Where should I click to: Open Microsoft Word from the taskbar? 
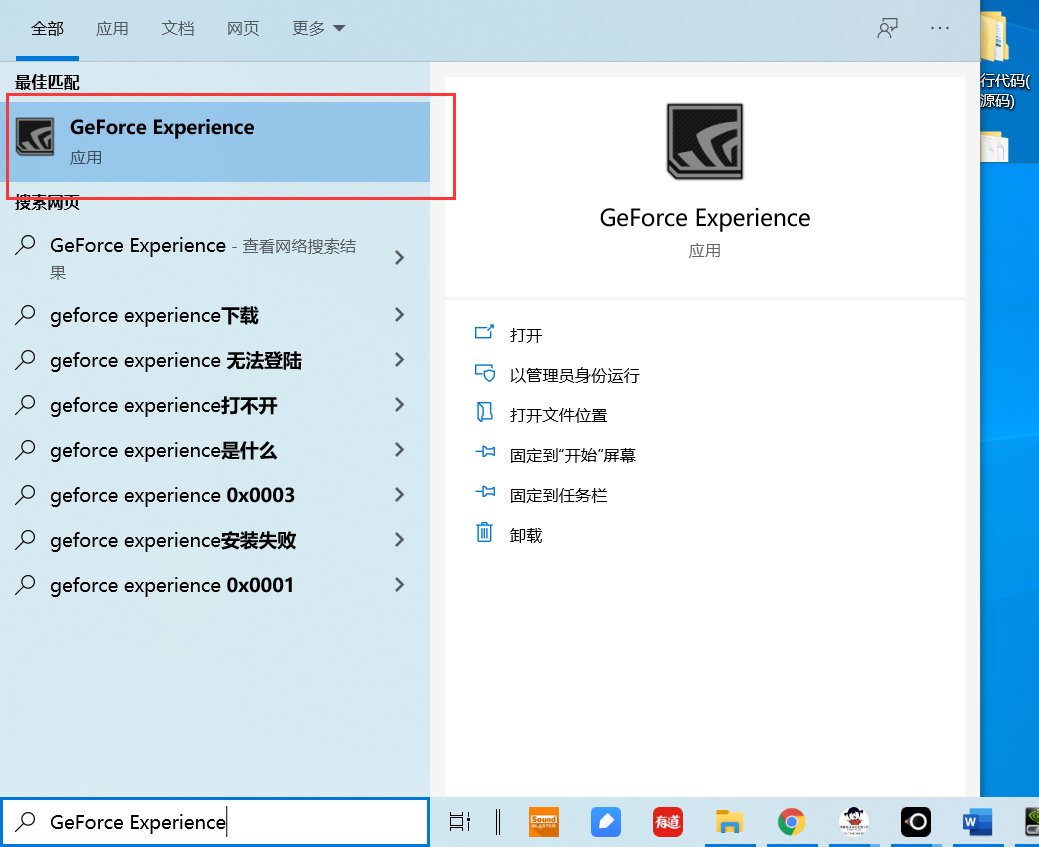[x=977, y=822]
